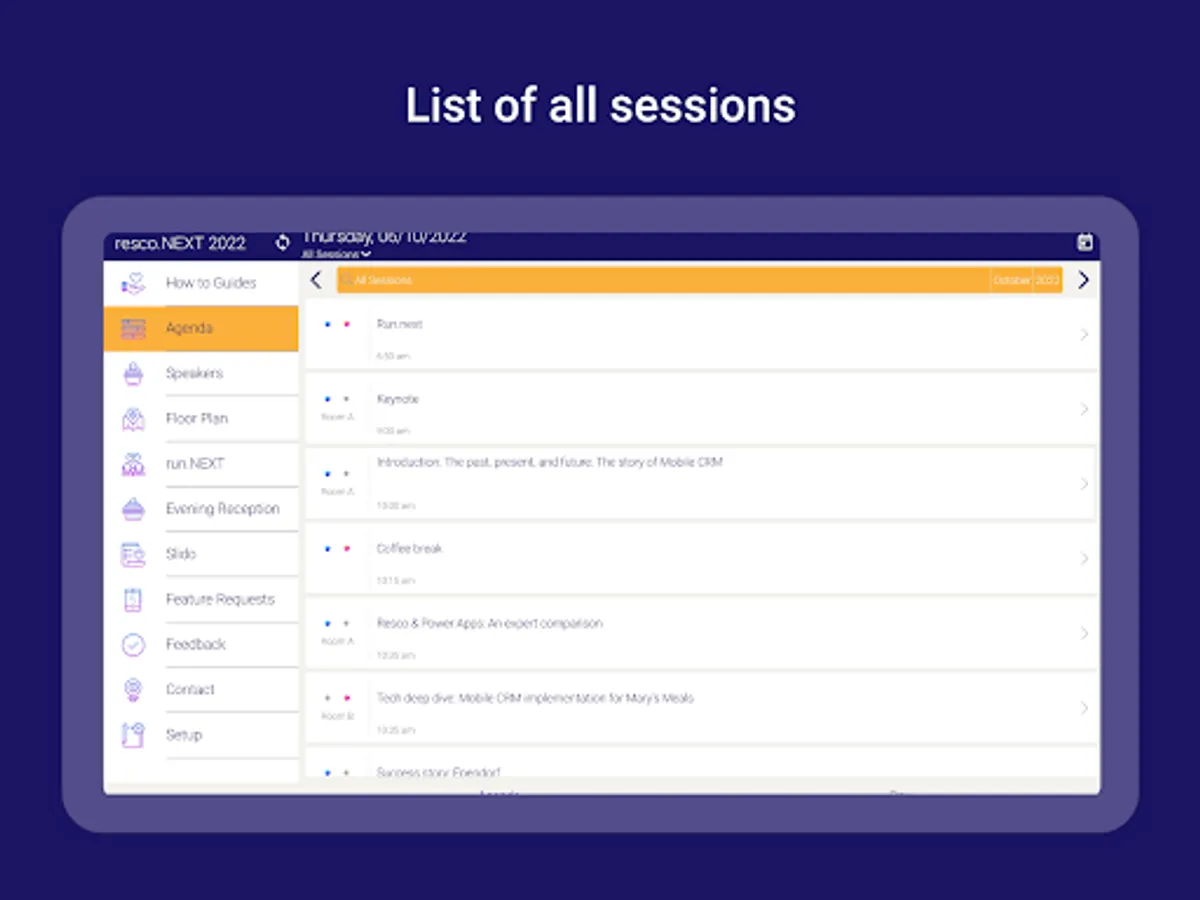
Task: Open Feedback menu item
Action: pos(201,644)
